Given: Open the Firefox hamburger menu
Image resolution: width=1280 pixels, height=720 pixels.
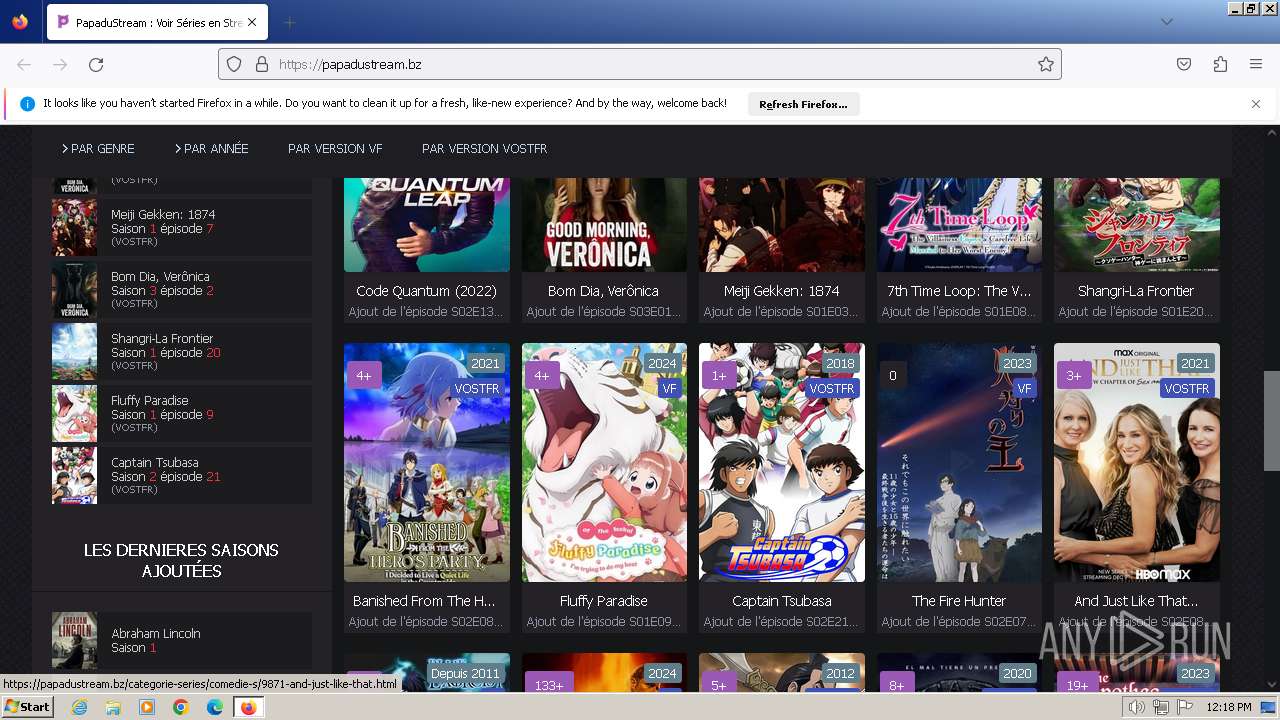Looking at the screenshot, I should point(1256,64).
